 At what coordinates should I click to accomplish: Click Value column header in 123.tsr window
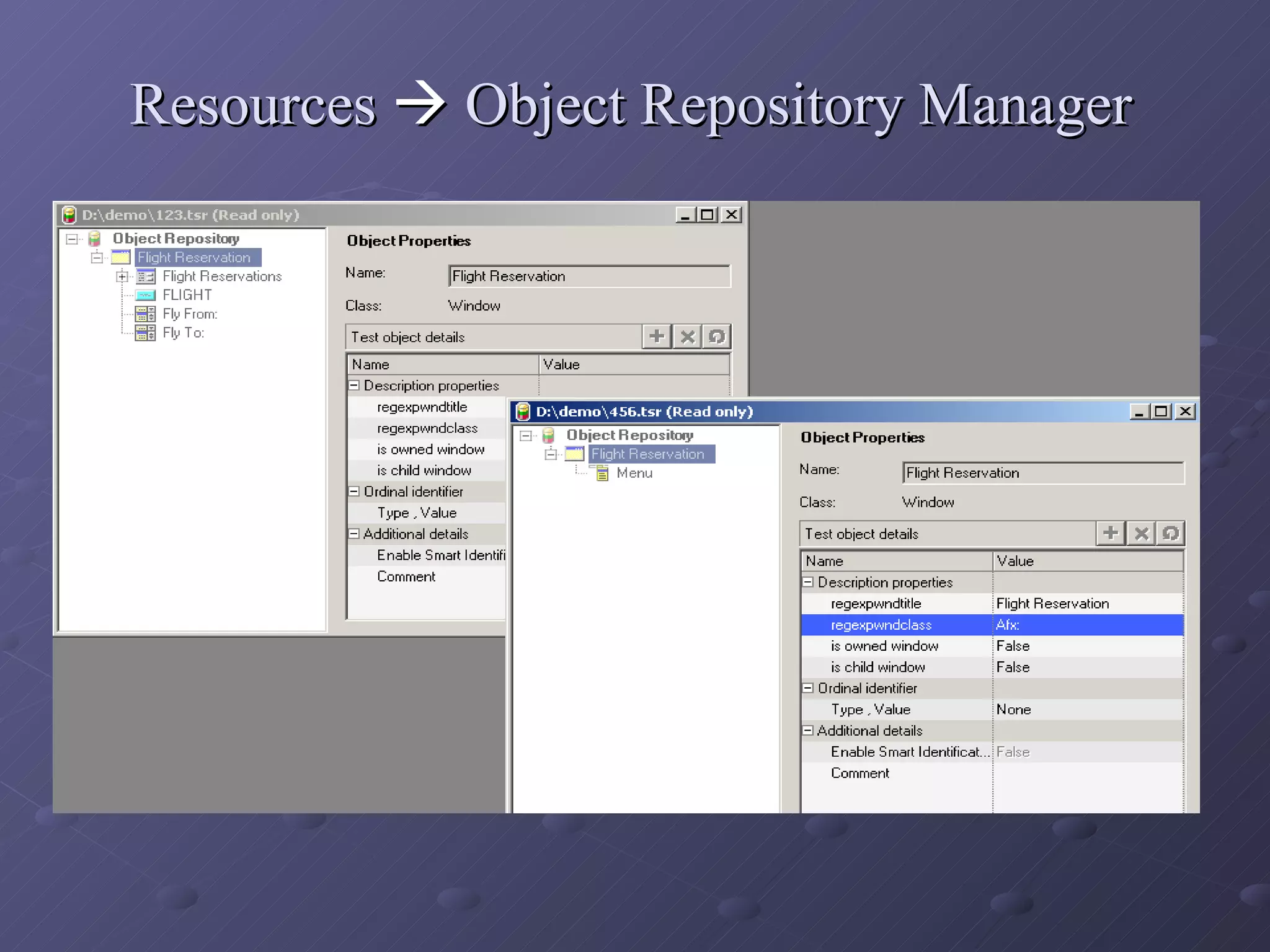coord(634,364)
